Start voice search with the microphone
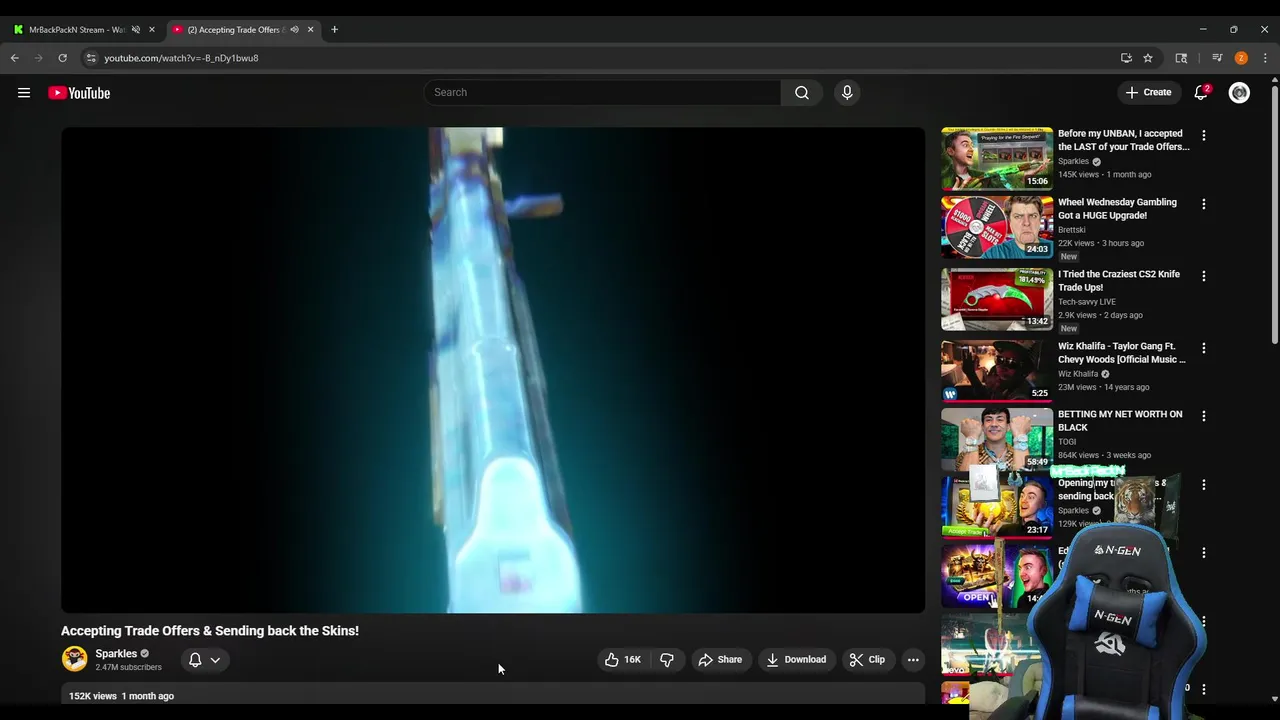This screenshot has width=1280, height=720. pyautogui.click(x=847, y=92)
